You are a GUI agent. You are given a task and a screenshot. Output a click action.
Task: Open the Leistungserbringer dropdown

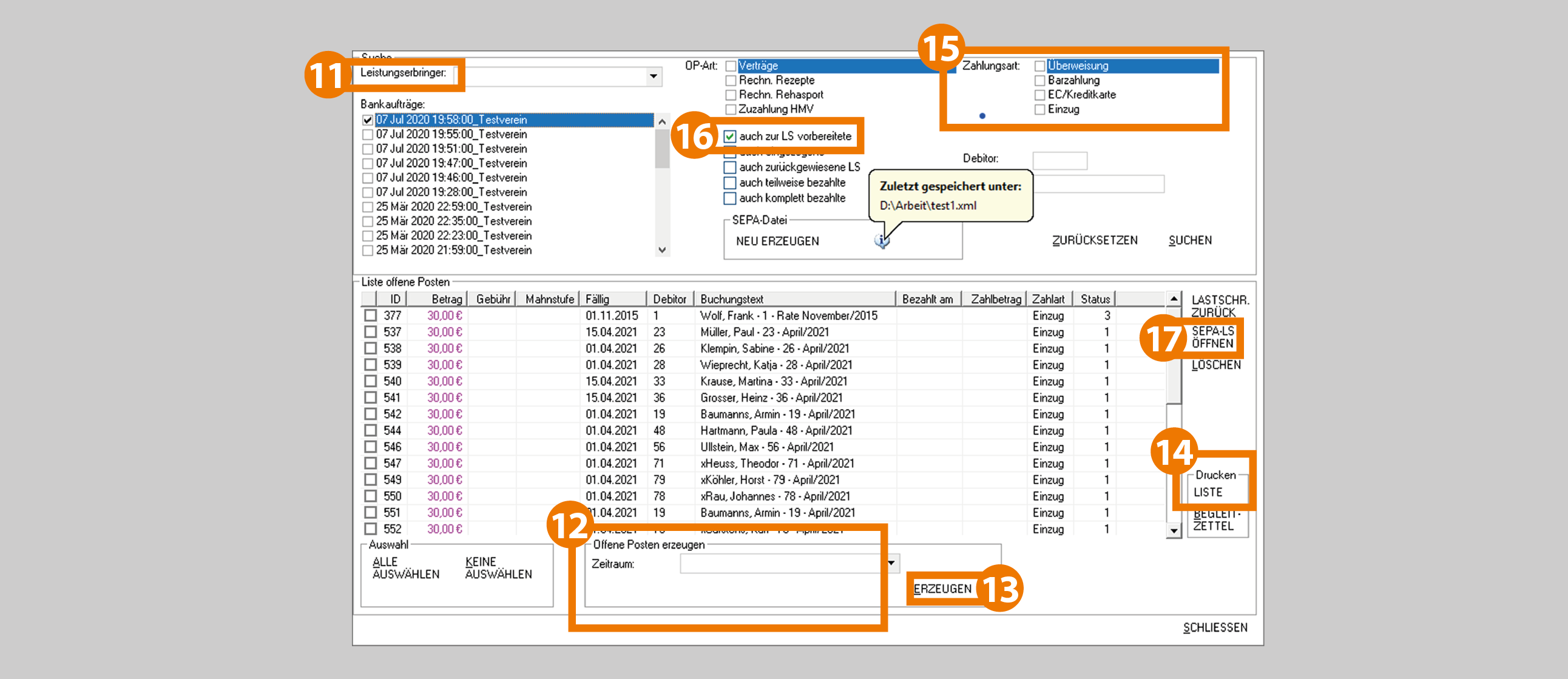tap(653, 76)
